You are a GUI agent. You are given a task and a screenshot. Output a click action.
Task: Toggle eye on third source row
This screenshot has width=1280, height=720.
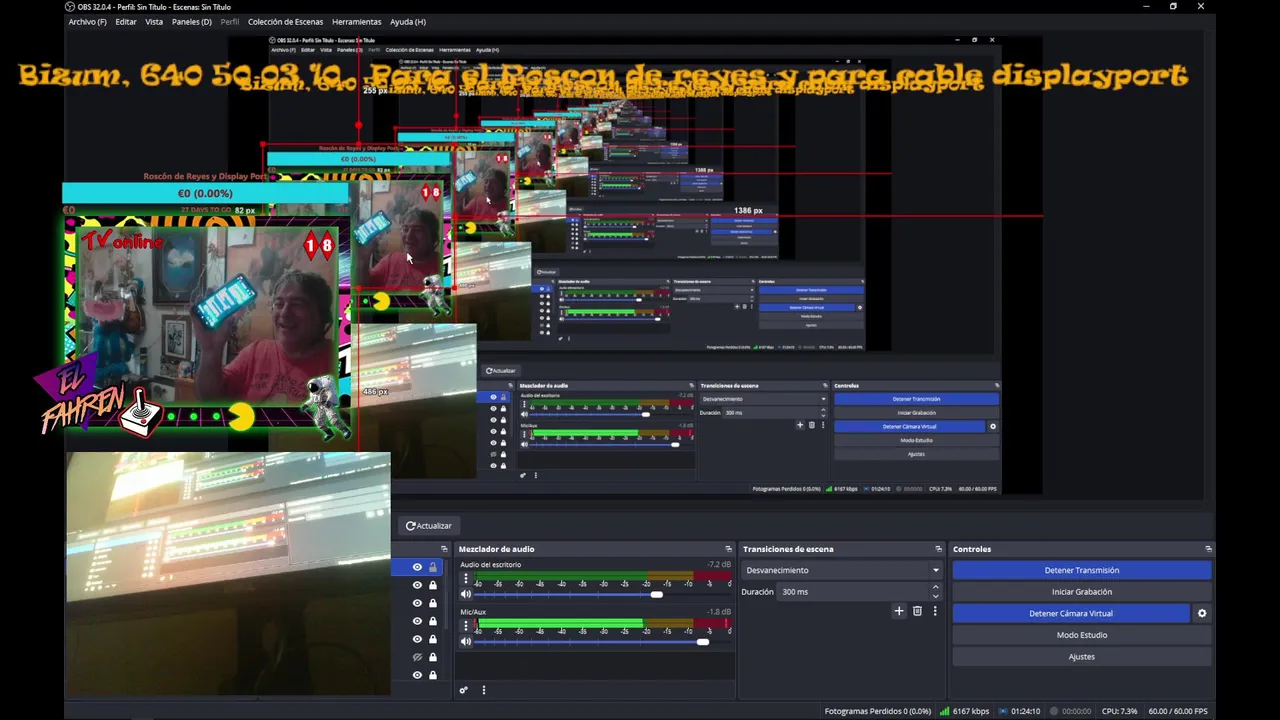[417, 604]
